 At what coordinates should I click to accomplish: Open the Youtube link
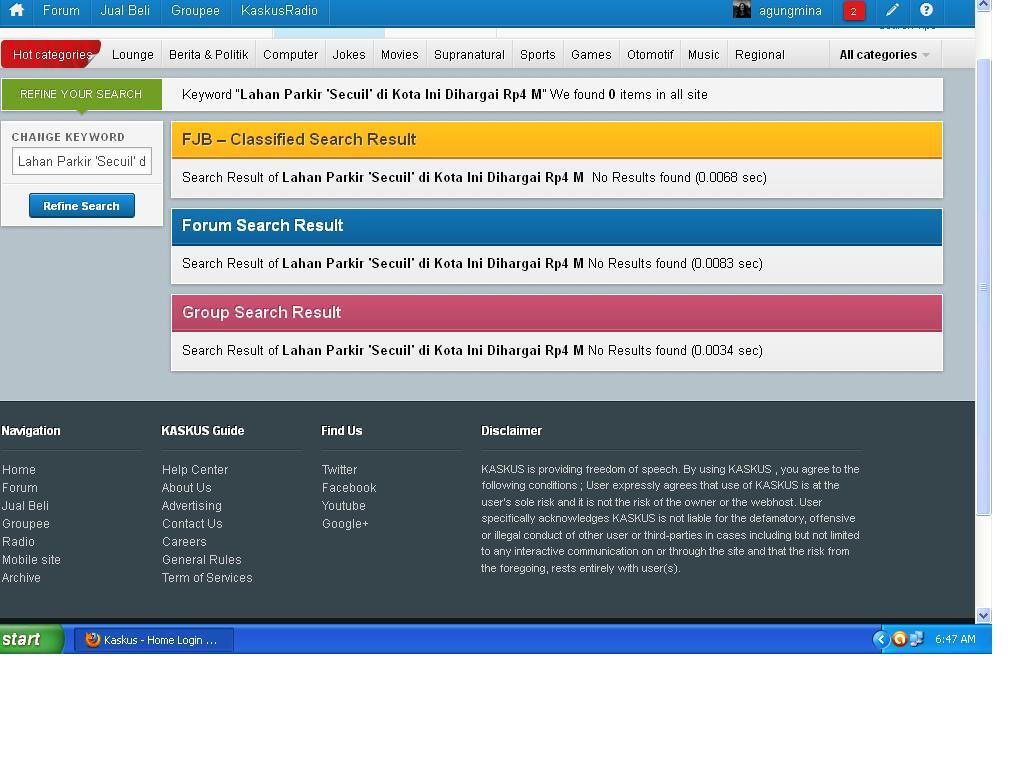(x=344, y=505)
